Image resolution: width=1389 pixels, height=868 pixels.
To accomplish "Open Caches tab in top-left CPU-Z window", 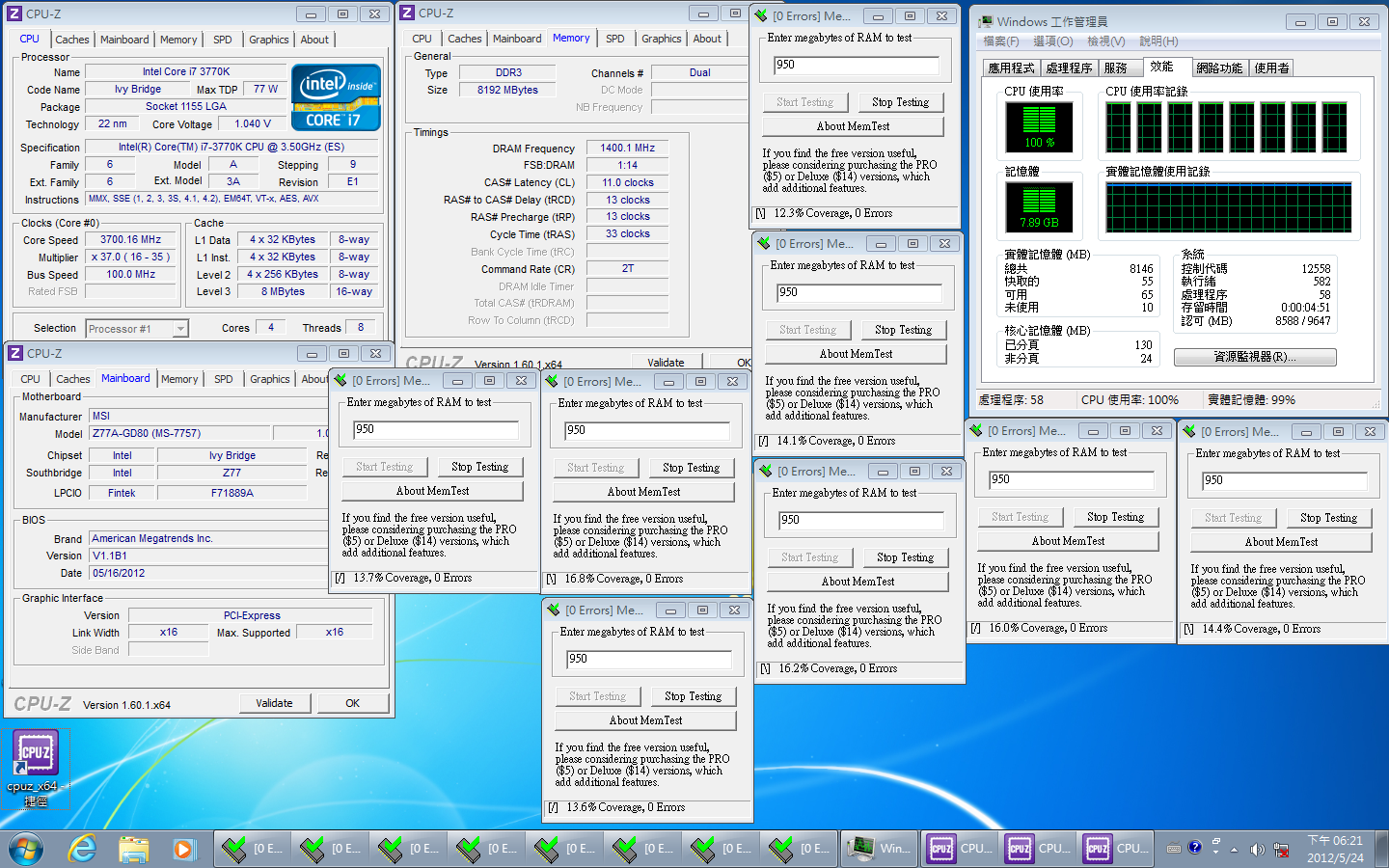I will coord(72,40).
